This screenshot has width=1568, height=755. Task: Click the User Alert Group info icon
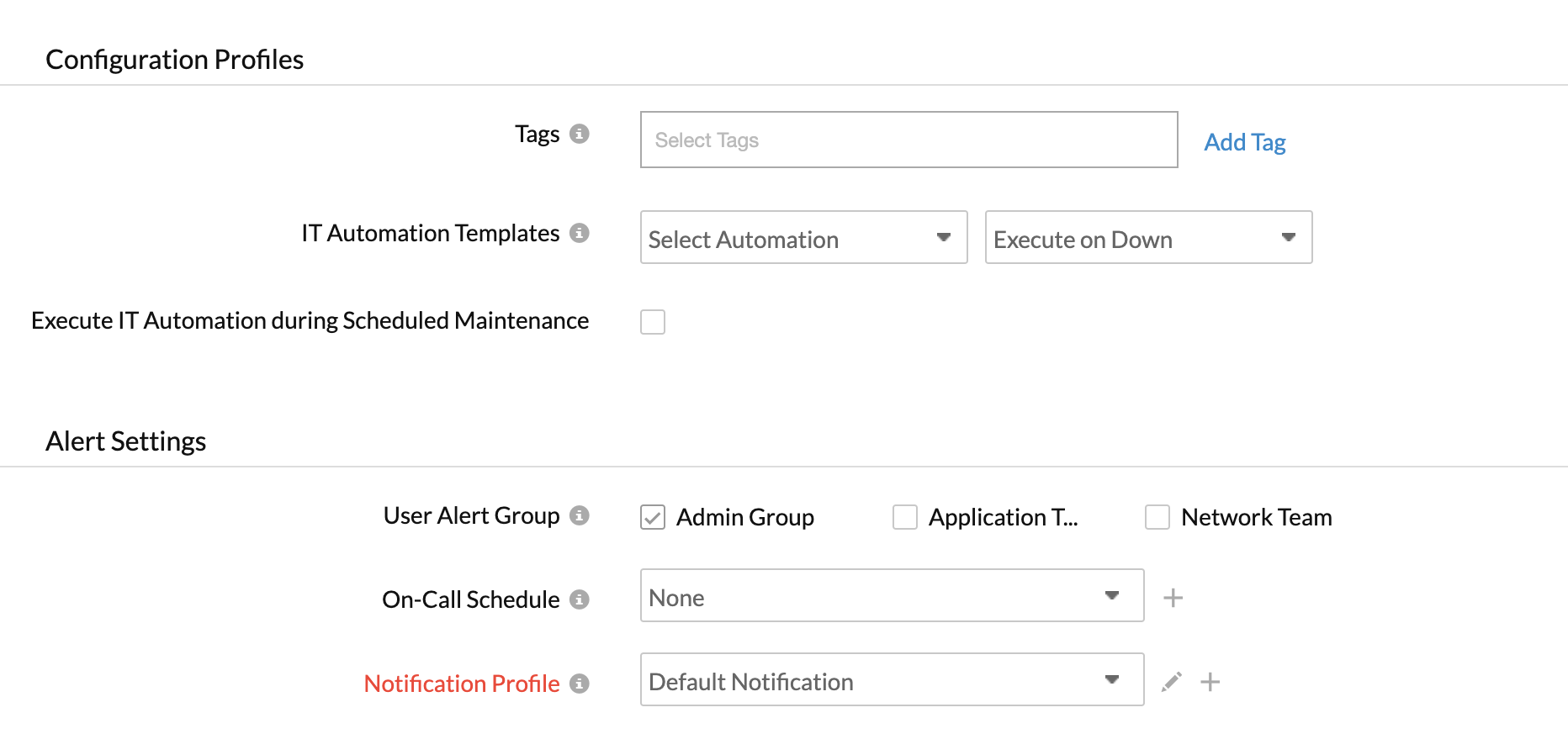(x=579, y=515)
